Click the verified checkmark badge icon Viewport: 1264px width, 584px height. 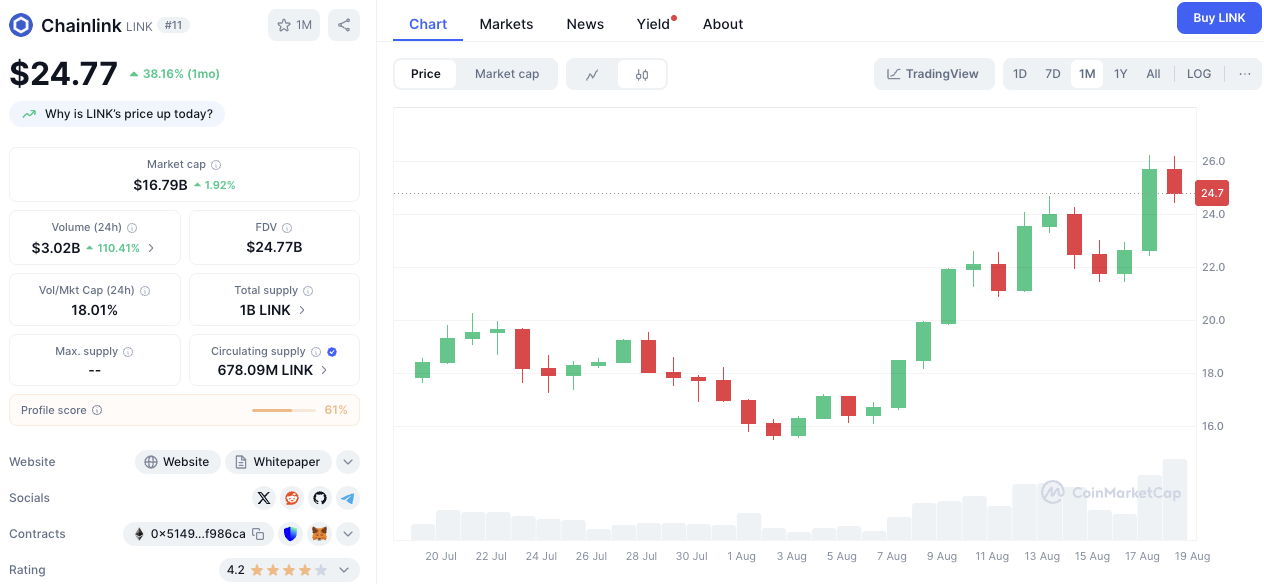tap(332, 352)
